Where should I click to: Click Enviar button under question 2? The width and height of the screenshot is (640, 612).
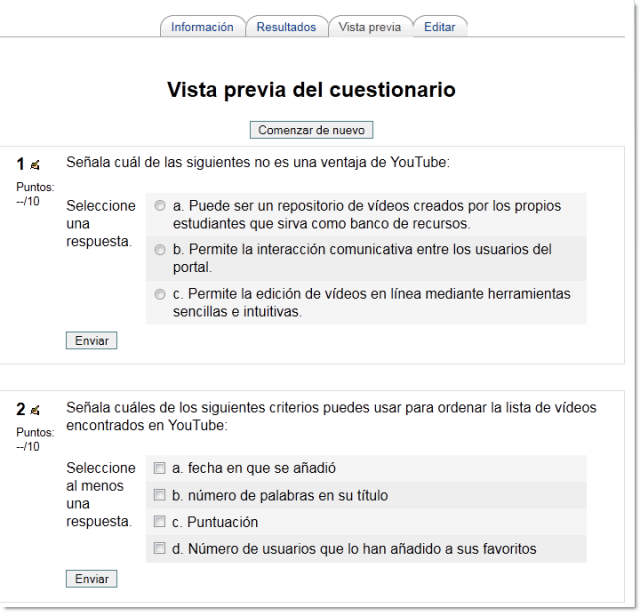[x=91, y=579]
